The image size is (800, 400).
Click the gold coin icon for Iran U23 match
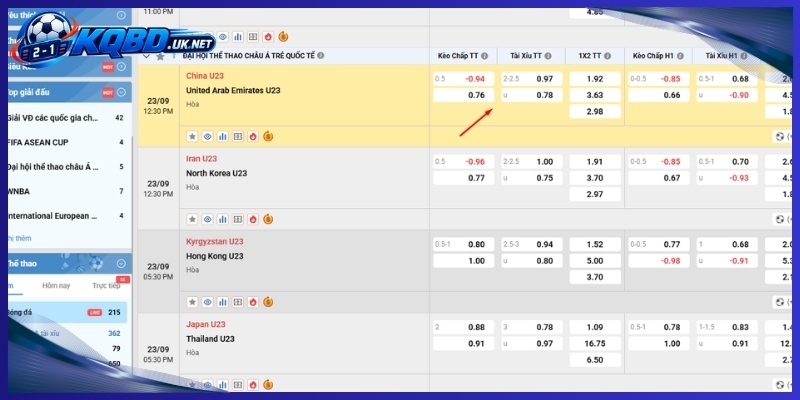coord(268,219)
